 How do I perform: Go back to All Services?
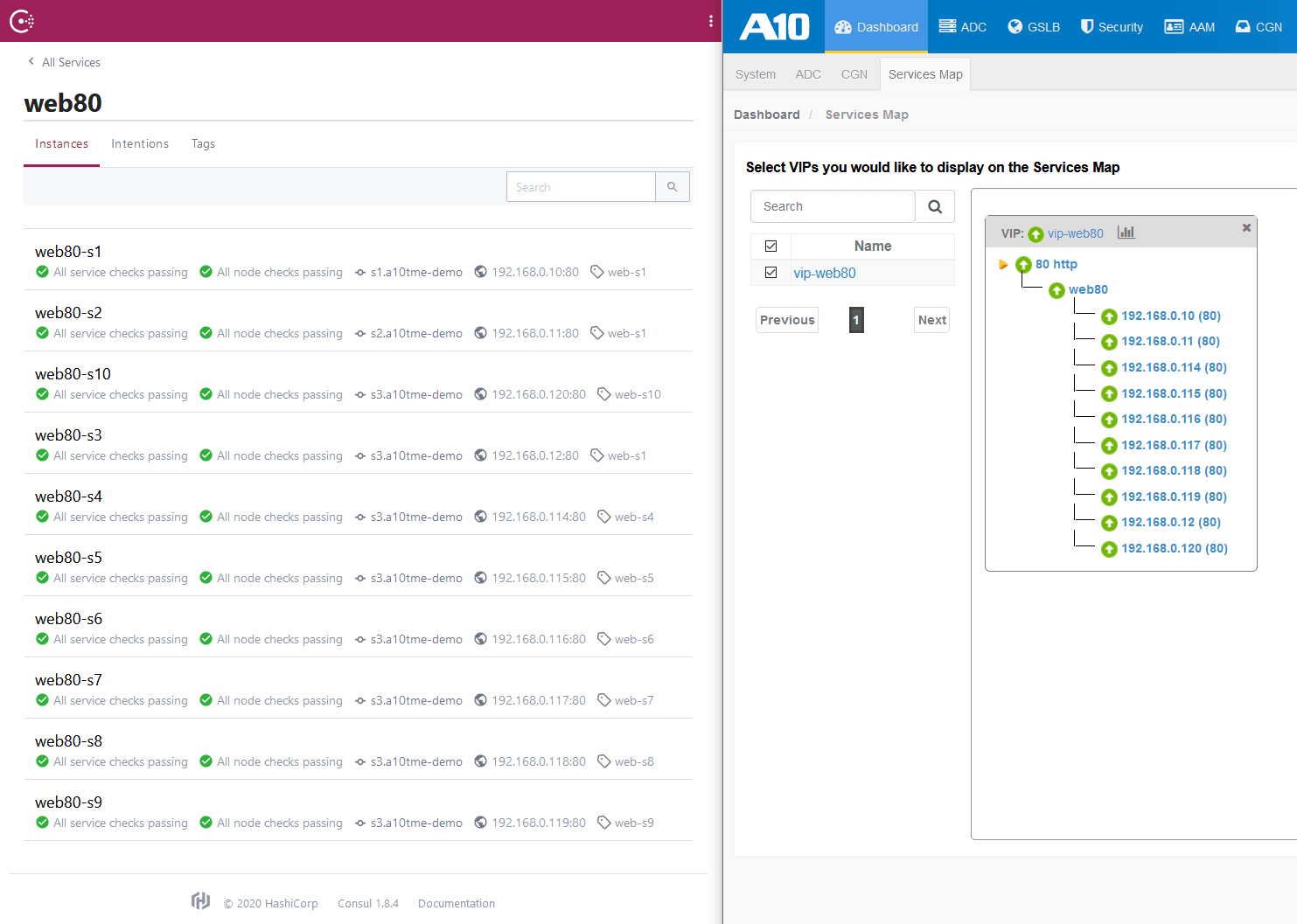click(64, 62)
